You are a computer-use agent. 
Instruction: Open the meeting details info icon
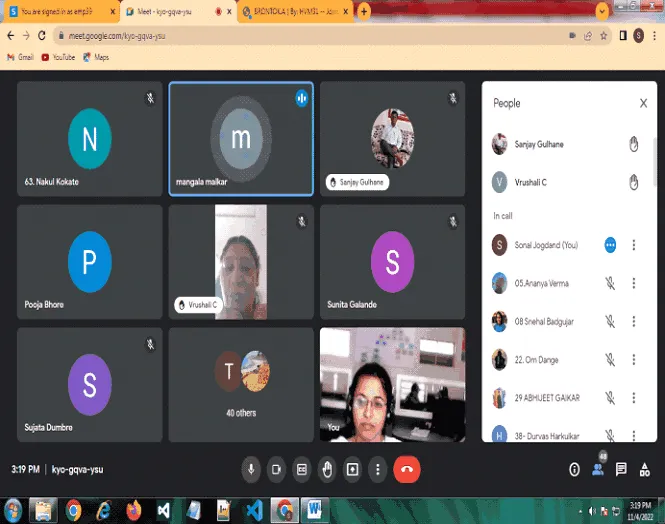574,469
